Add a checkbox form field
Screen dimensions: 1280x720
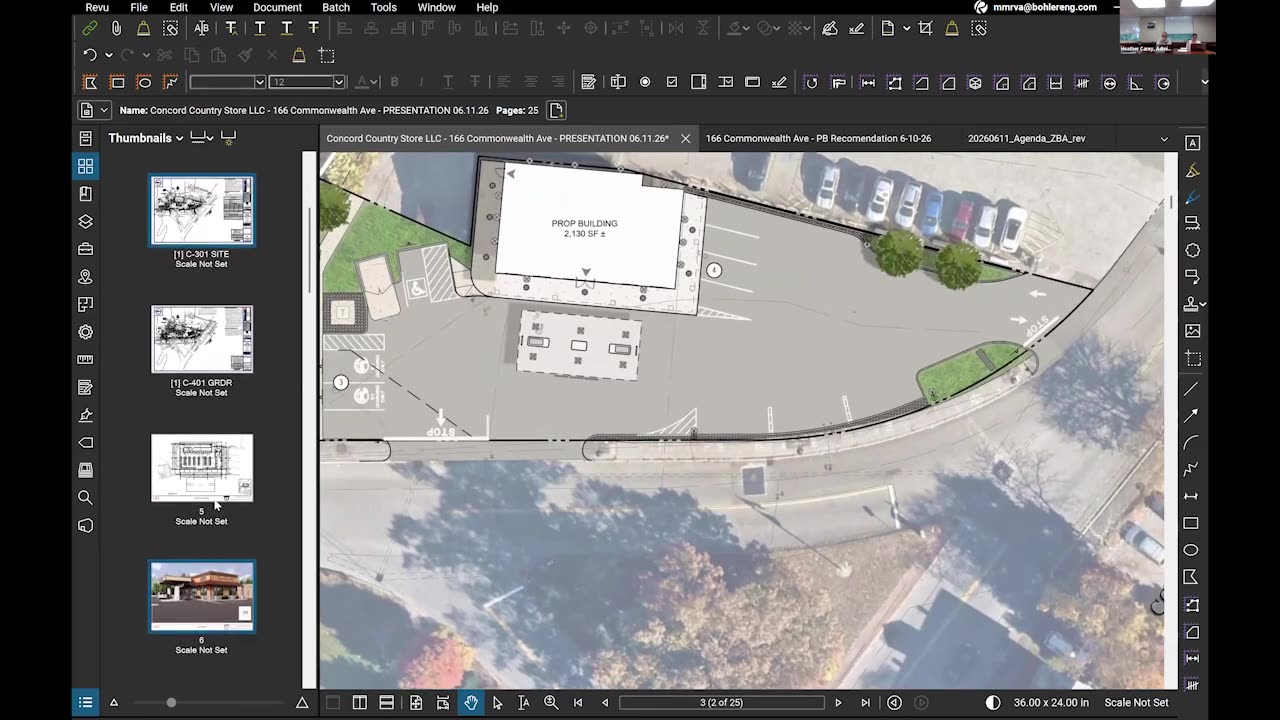click(x=672, y=82)
